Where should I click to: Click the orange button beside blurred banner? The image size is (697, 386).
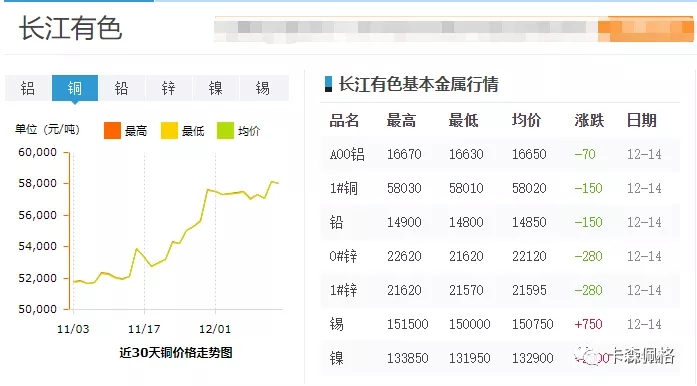tap(645, 29)
